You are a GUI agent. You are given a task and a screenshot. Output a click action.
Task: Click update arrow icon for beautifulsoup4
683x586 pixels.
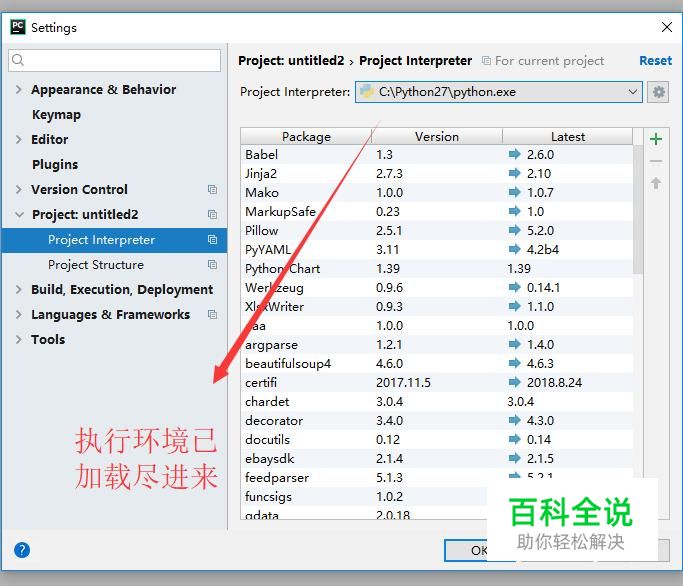tap(514, 363)
